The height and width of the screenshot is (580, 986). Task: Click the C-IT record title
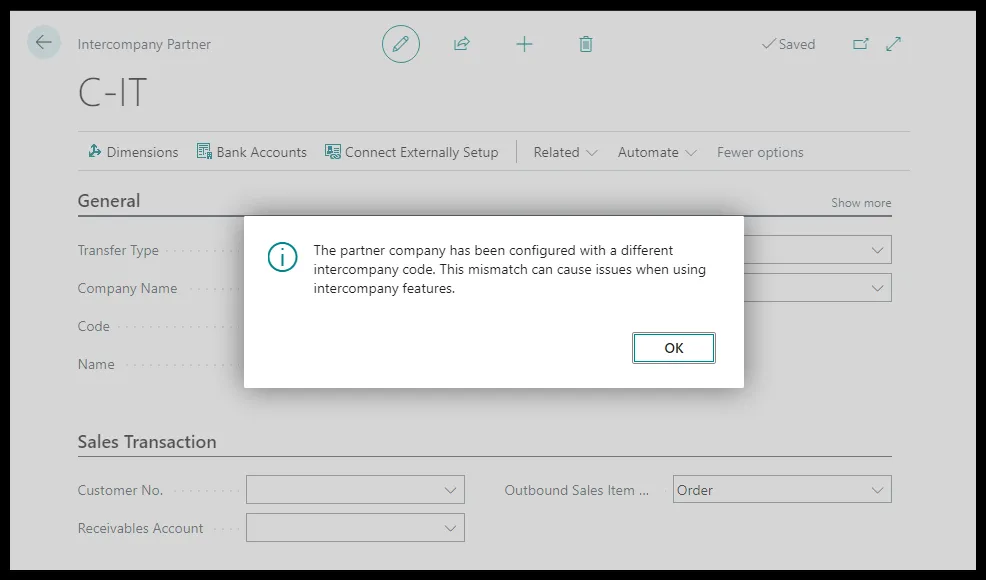pyautogui.click(x=113, y=92)
